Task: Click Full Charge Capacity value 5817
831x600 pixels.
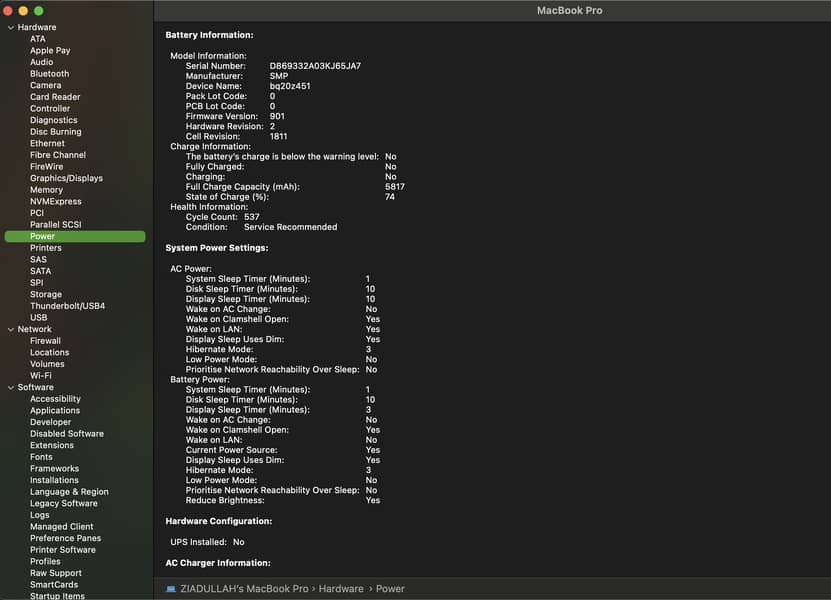Action: (395, 187)
